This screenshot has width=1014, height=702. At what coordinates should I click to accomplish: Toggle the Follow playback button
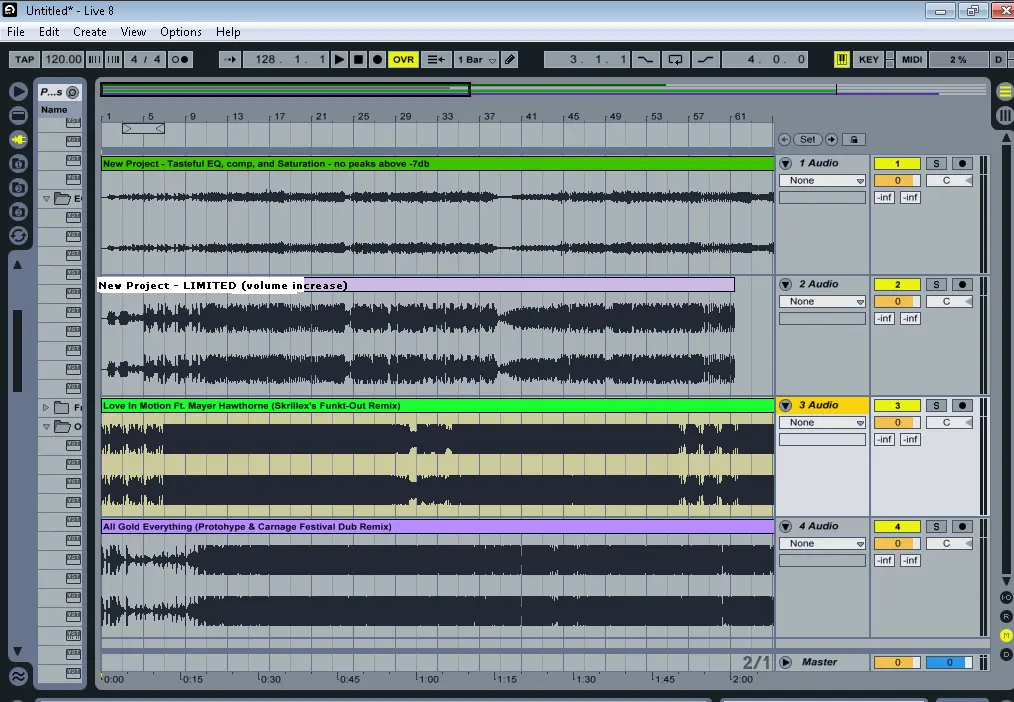[230, 59]
